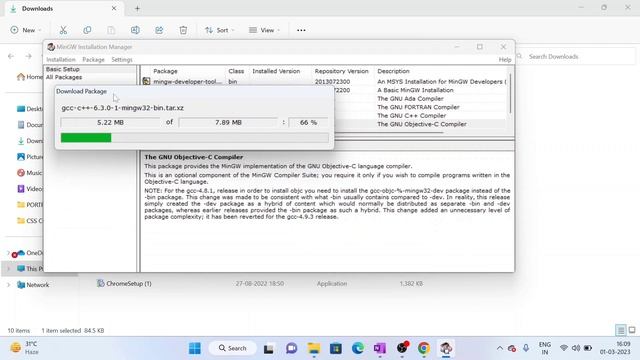
Task: Select Network in Explorer sidebar
Action: (33, 285)
